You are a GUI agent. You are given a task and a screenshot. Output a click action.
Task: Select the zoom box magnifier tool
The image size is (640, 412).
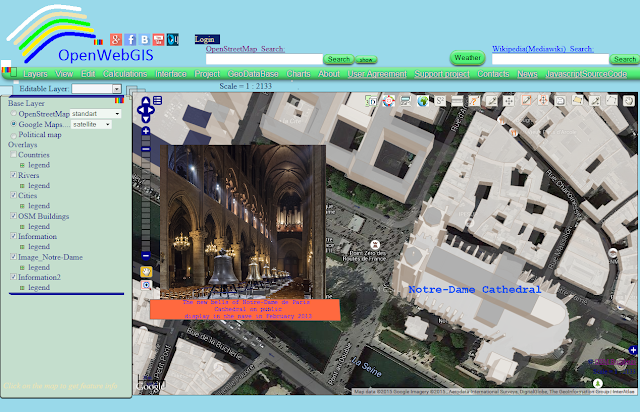tap(146, 285)
